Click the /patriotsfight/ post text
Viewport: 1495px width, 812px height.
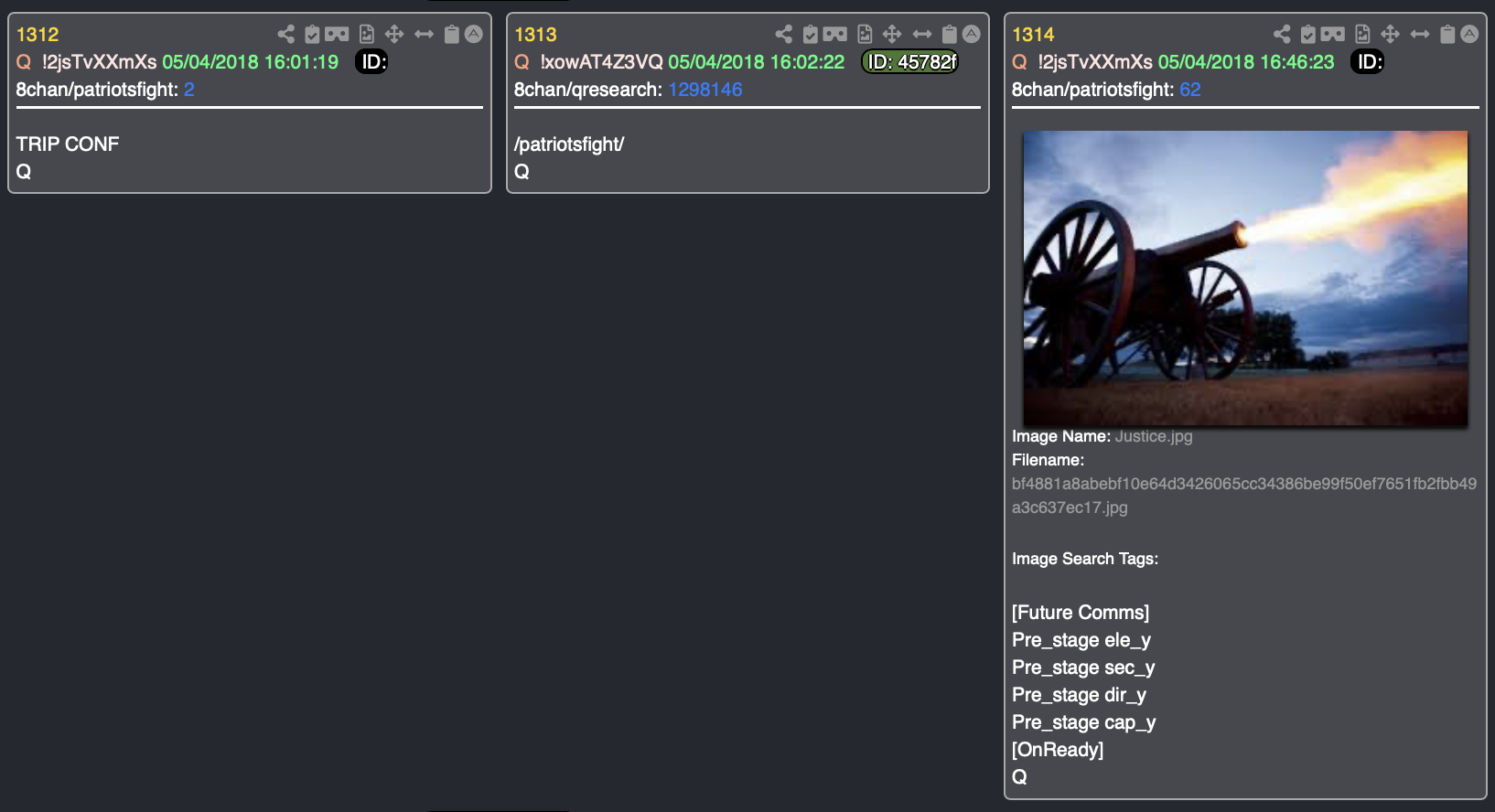click(x=569, y=144)
